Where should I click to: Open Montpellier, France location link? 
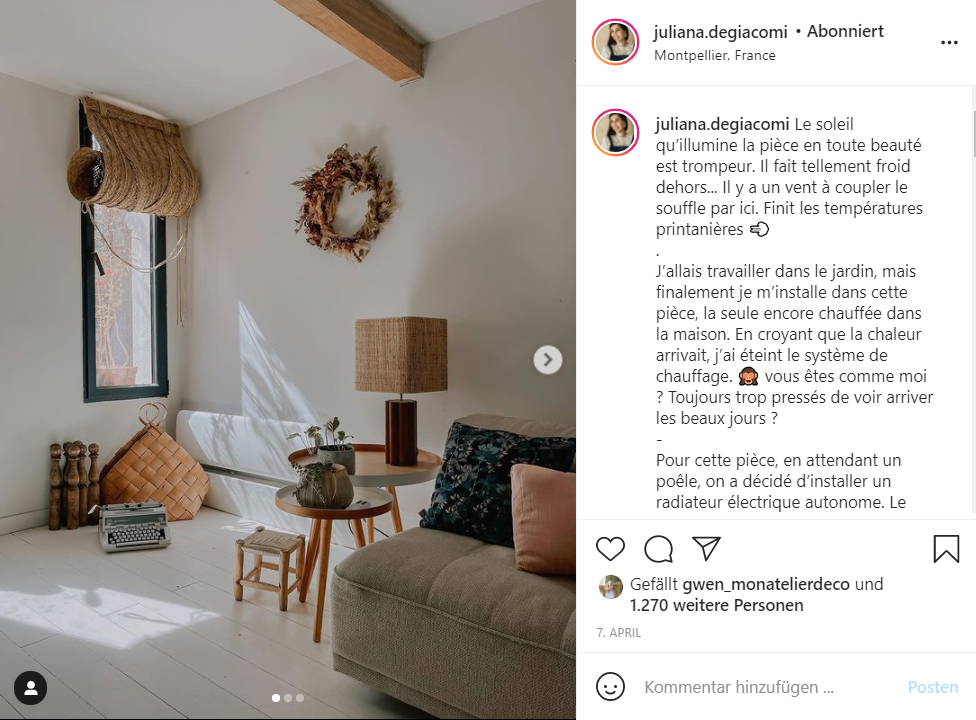click(715, 55)
